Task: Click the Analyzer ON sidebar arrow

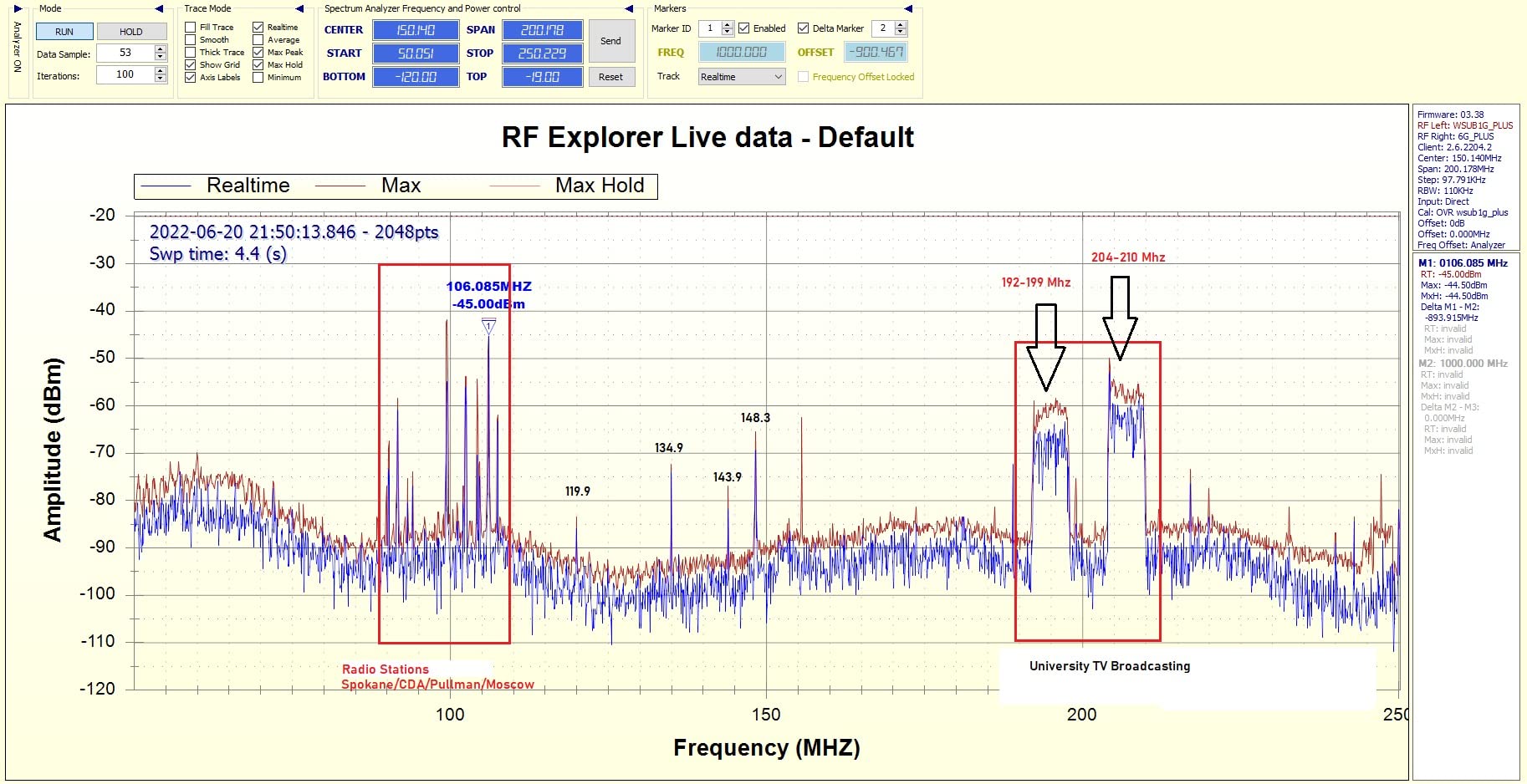Action: pyautogui.click(x=18, y=8)
